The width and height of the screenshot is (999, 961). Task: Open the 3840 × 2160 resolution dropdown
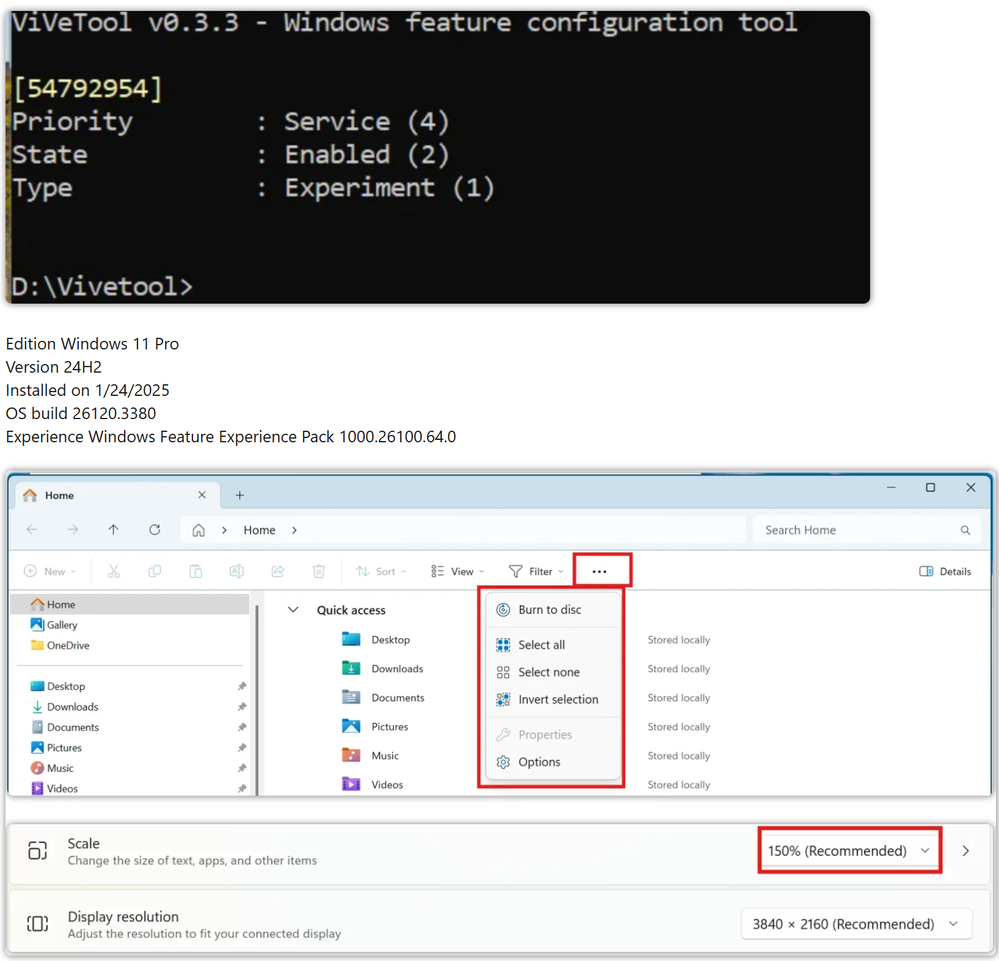point(857,924)
